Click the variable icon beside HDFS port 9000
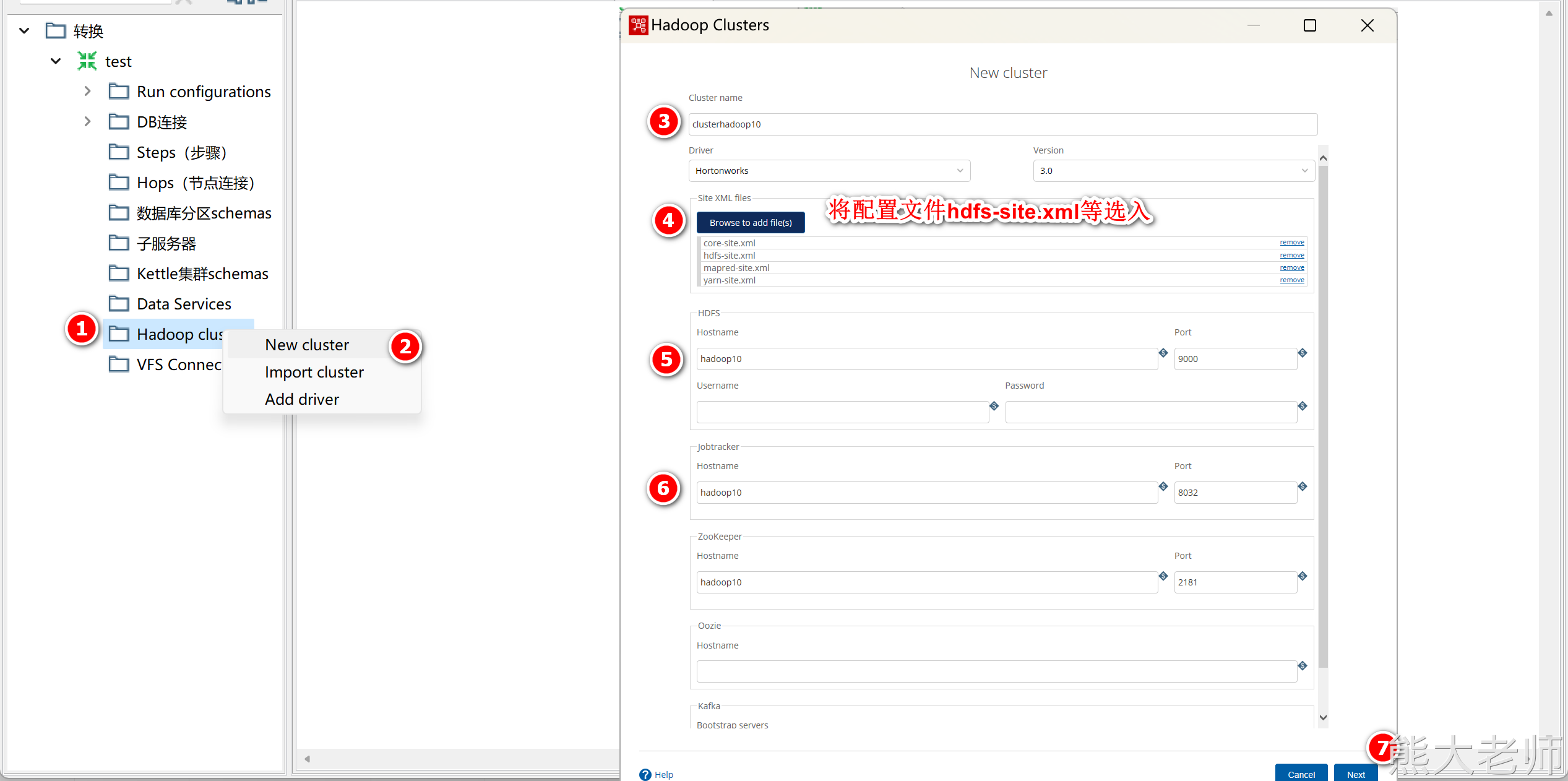Screen dimensions: 1568x781 (1303, 353)
